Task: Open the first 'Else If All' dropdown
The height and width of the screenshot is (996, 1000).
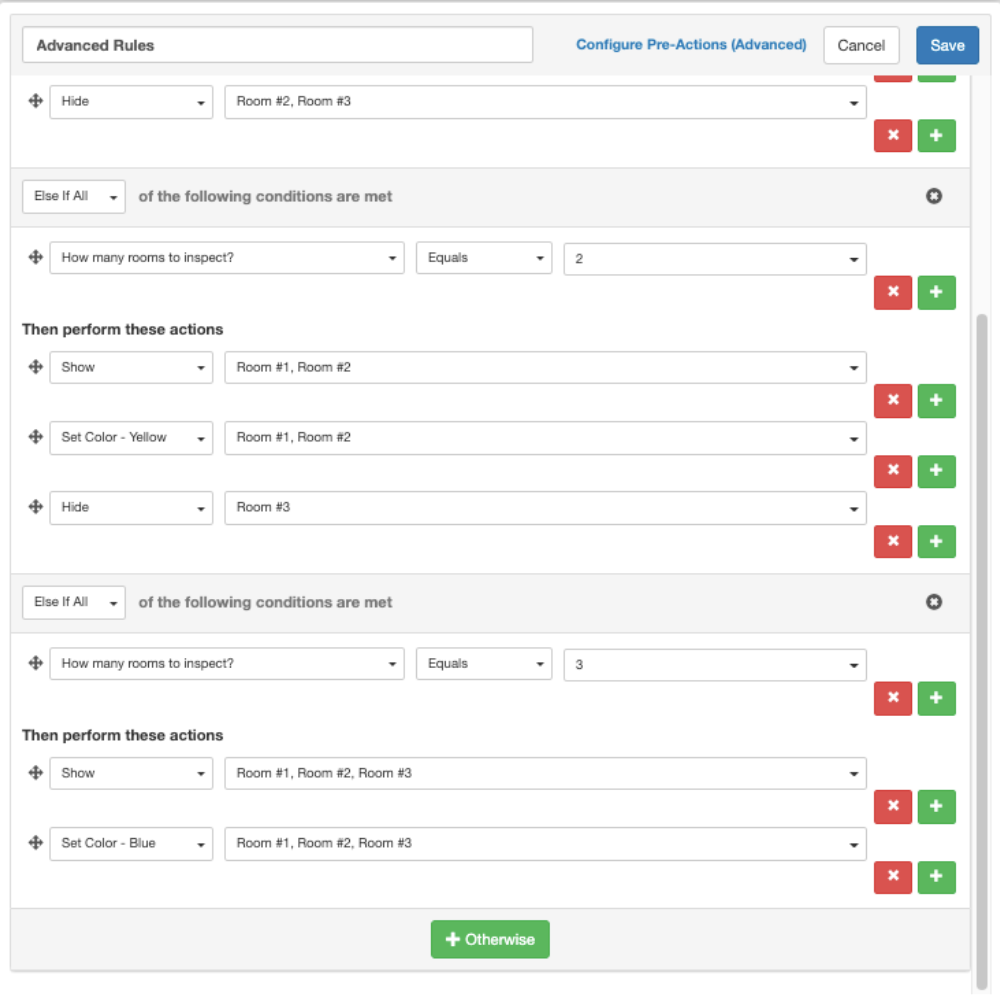Action: 73,196
